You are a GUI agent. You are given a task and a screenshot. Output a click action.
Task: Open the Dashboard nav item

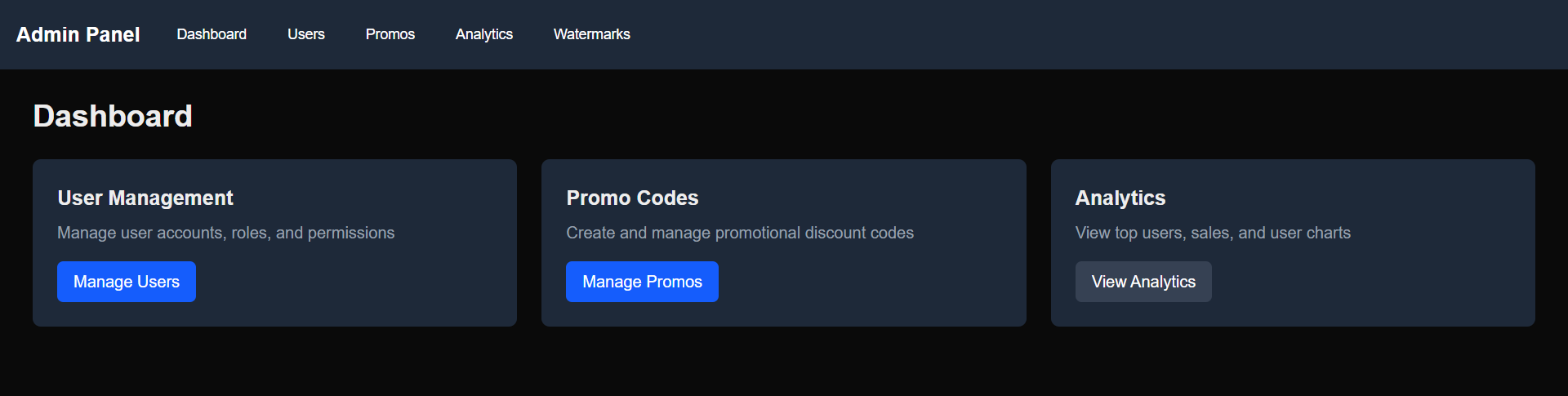point(212,34)
